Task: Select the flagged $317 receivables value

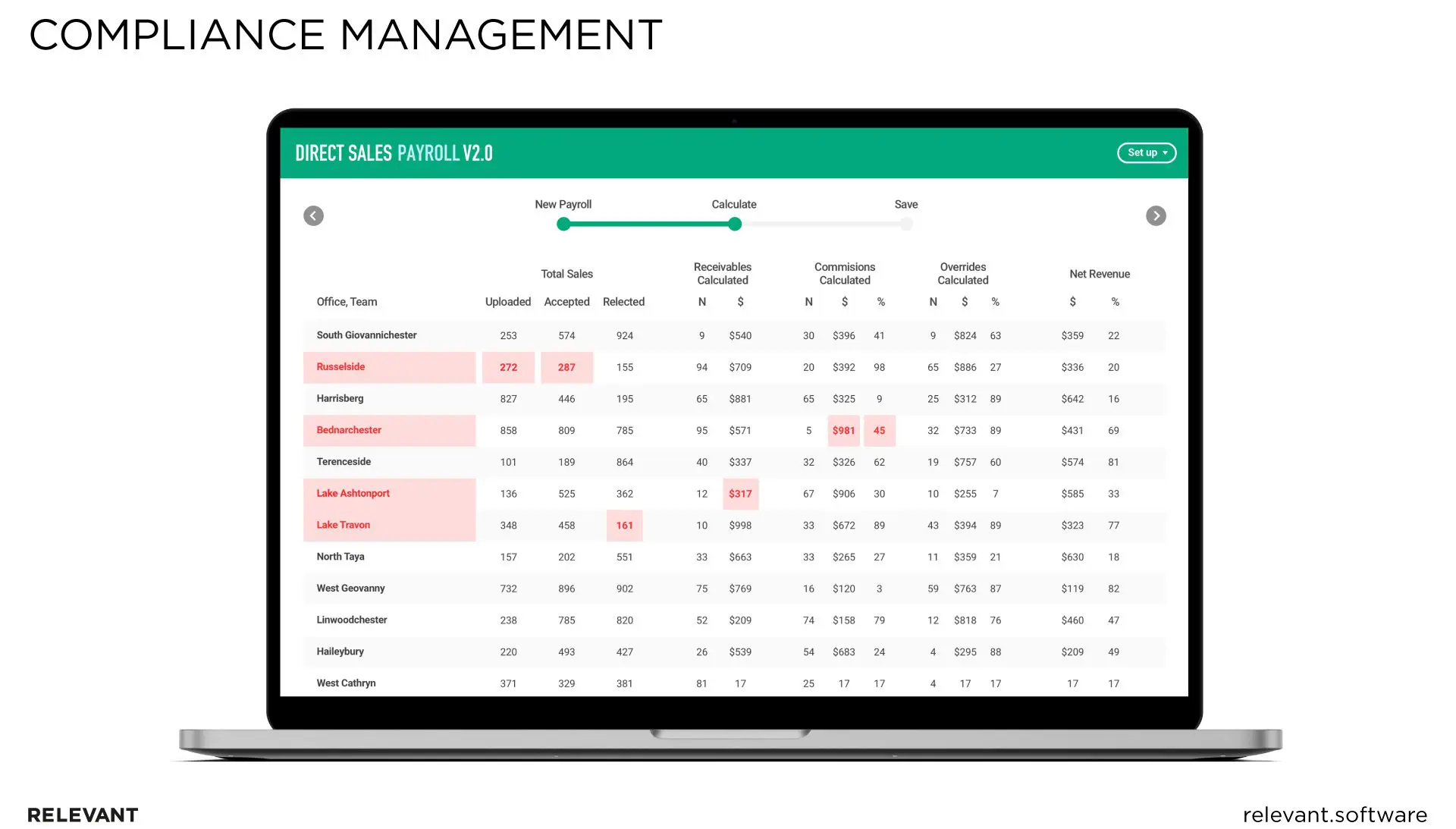Action: pos(740,494)
